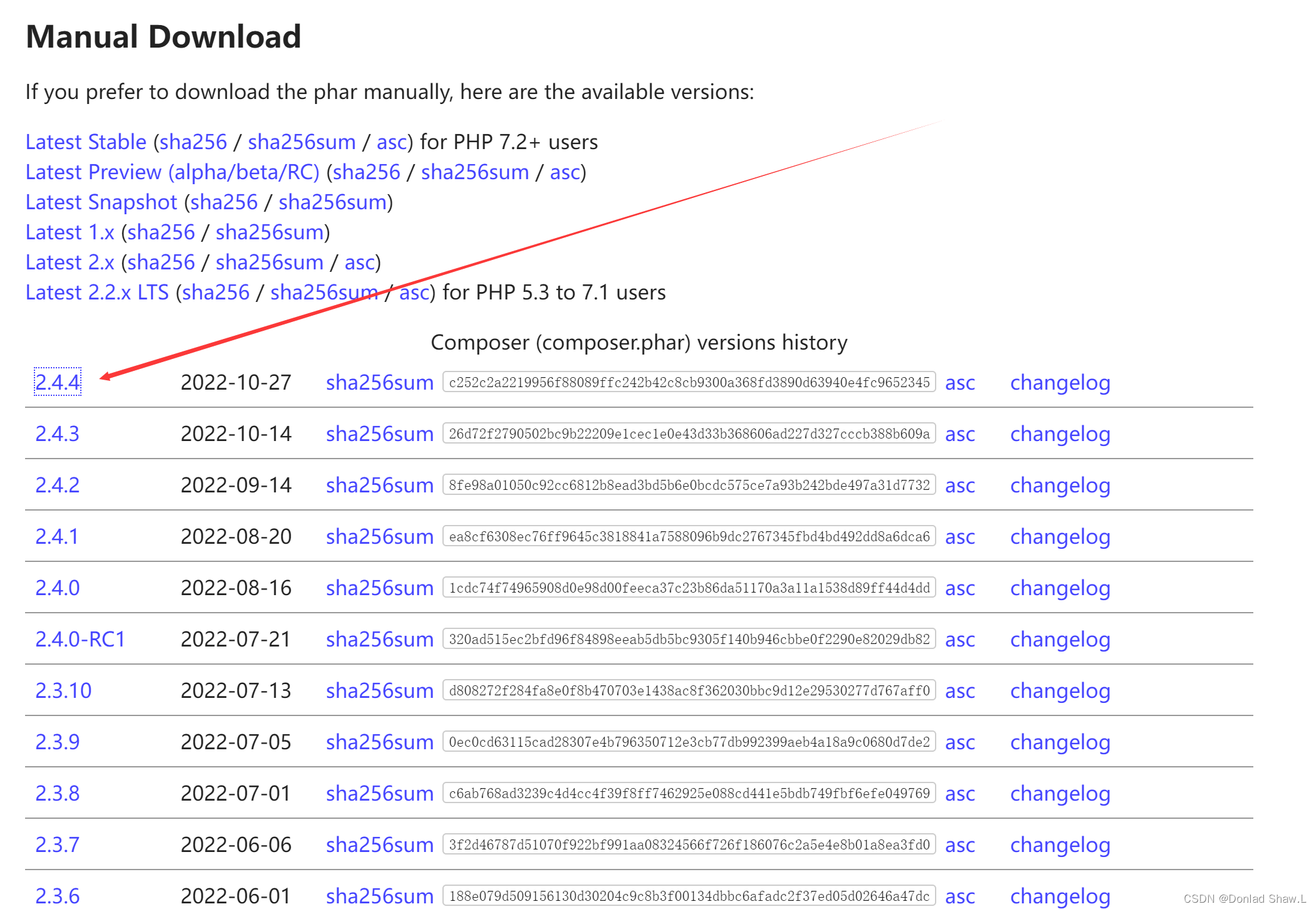This screenshot has width=1316, height=909.
Task: Click sha256 link next to Latest Preview
Action: (x=366, y=172)
